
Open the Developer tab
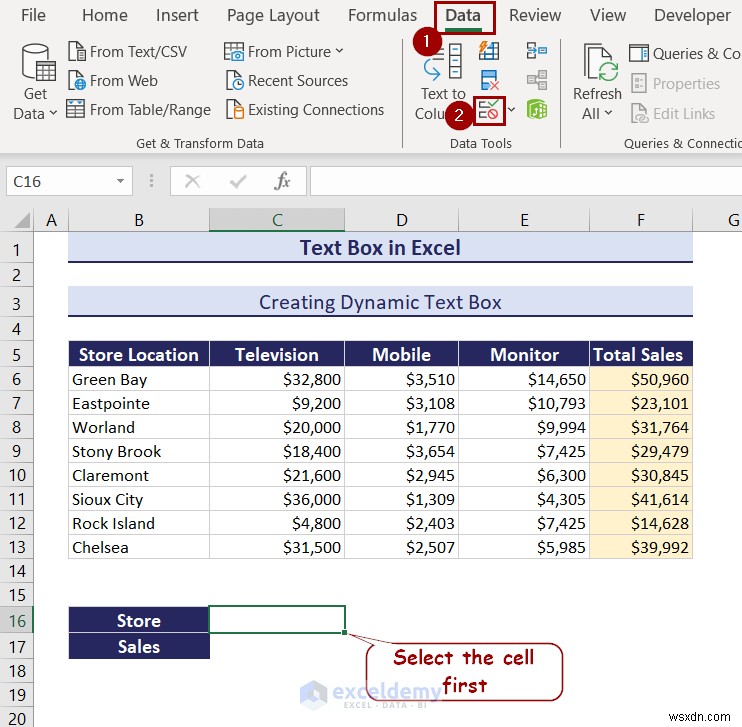point(692,15)
